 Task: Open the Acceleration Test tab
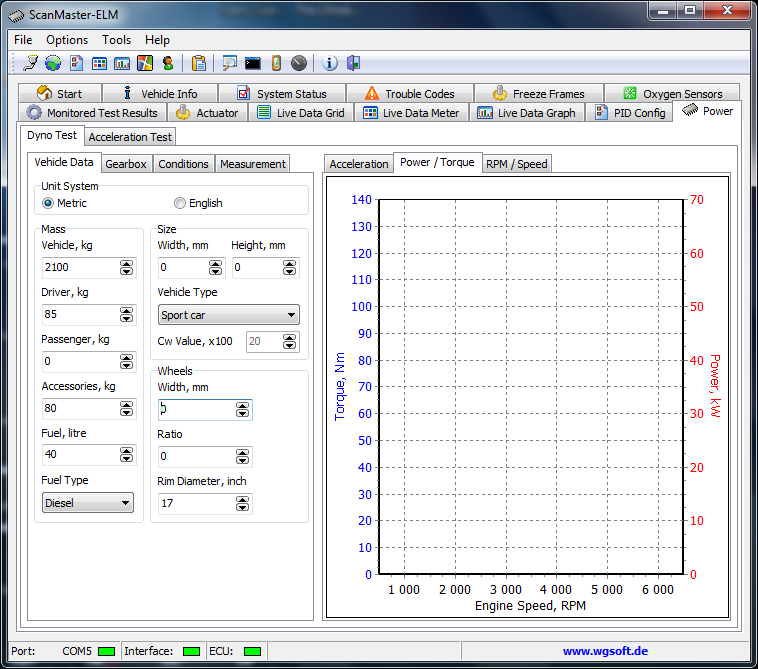130,137
